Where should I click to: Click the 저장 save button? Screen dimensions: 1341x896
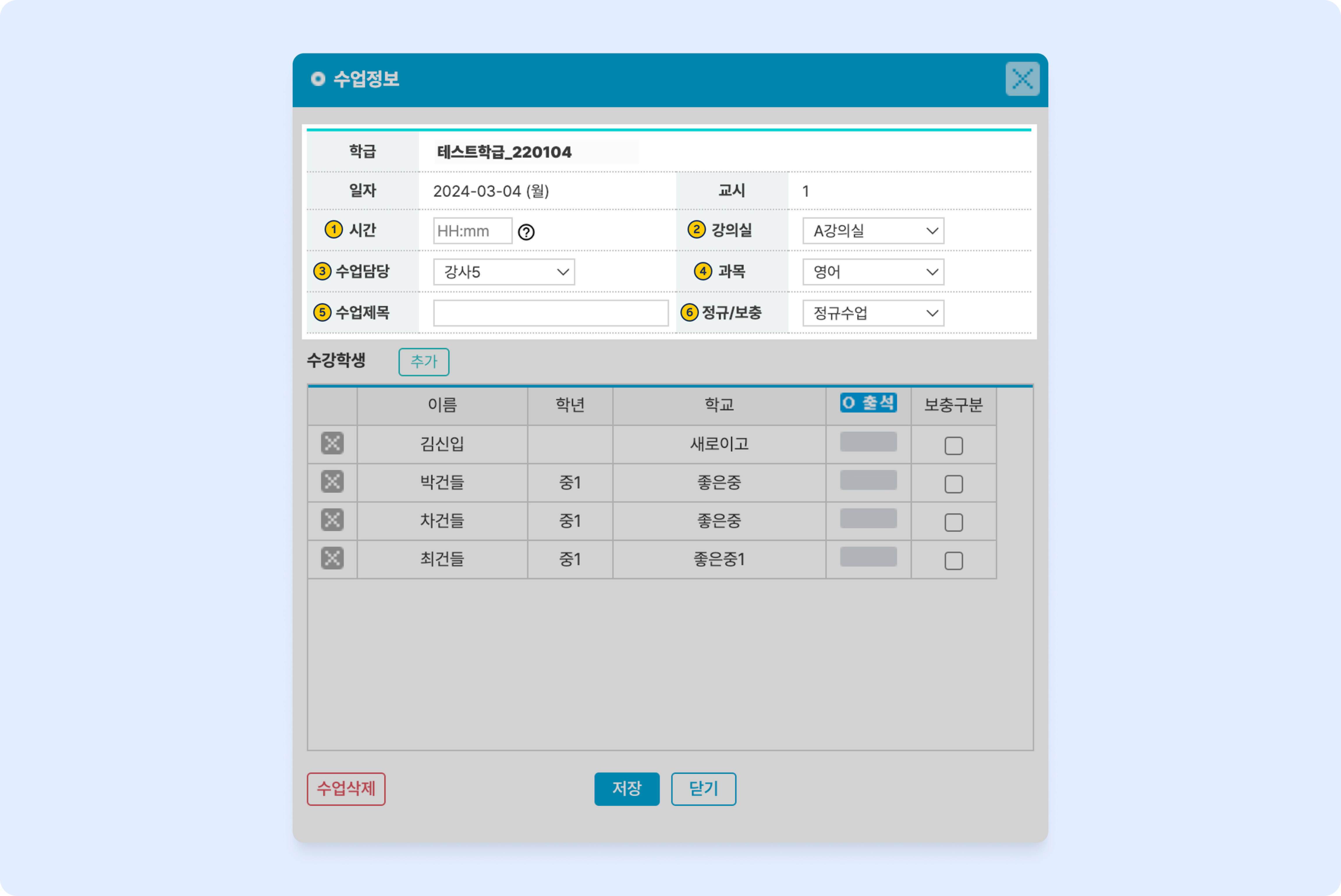pos(627,789)
